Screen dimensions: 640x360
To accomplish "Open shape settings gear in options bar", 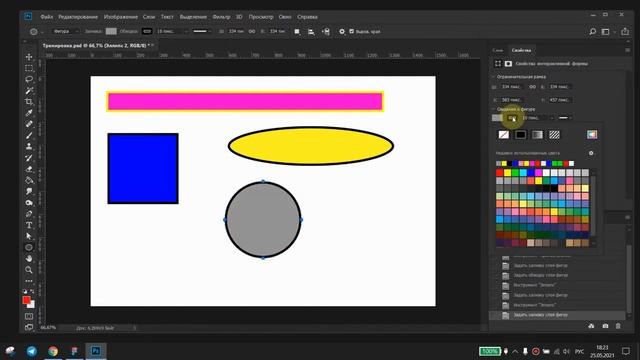I will pos(342,31).
